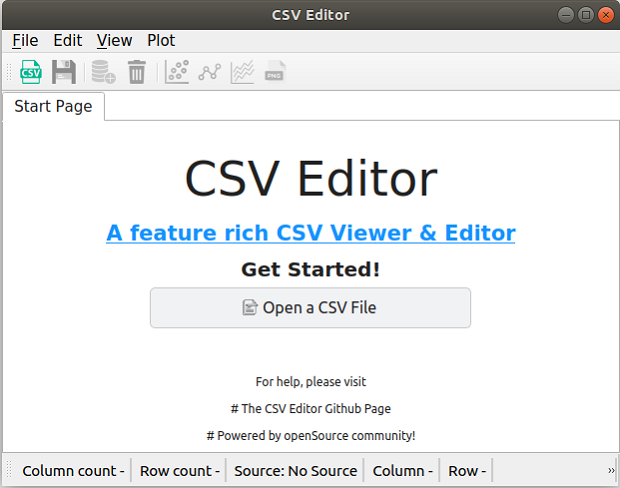Click the trash delete icon

click(137, 72)
